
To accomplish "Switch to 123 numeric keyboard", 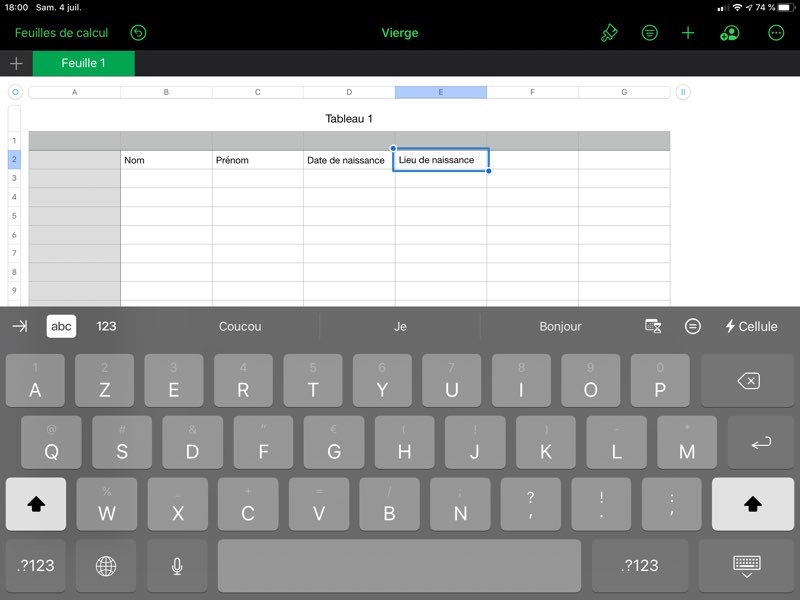I will [x=106, y=326].
